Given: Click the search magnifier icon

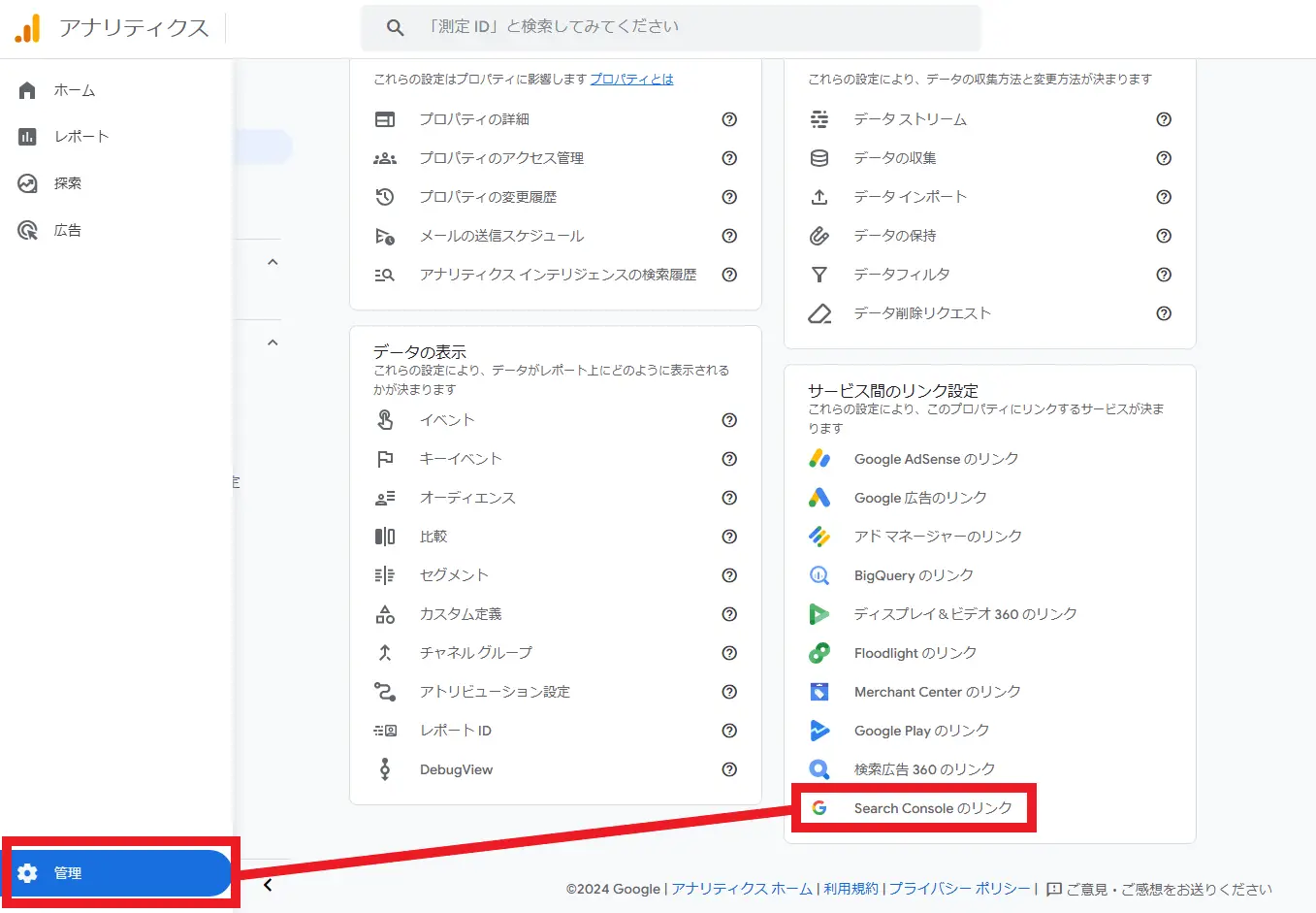Looking at the screenshot, I should click(395, 27).
